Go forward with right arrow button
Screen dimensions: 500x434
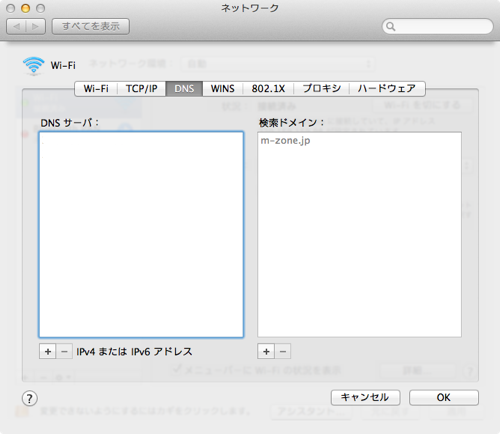[36, 26]
